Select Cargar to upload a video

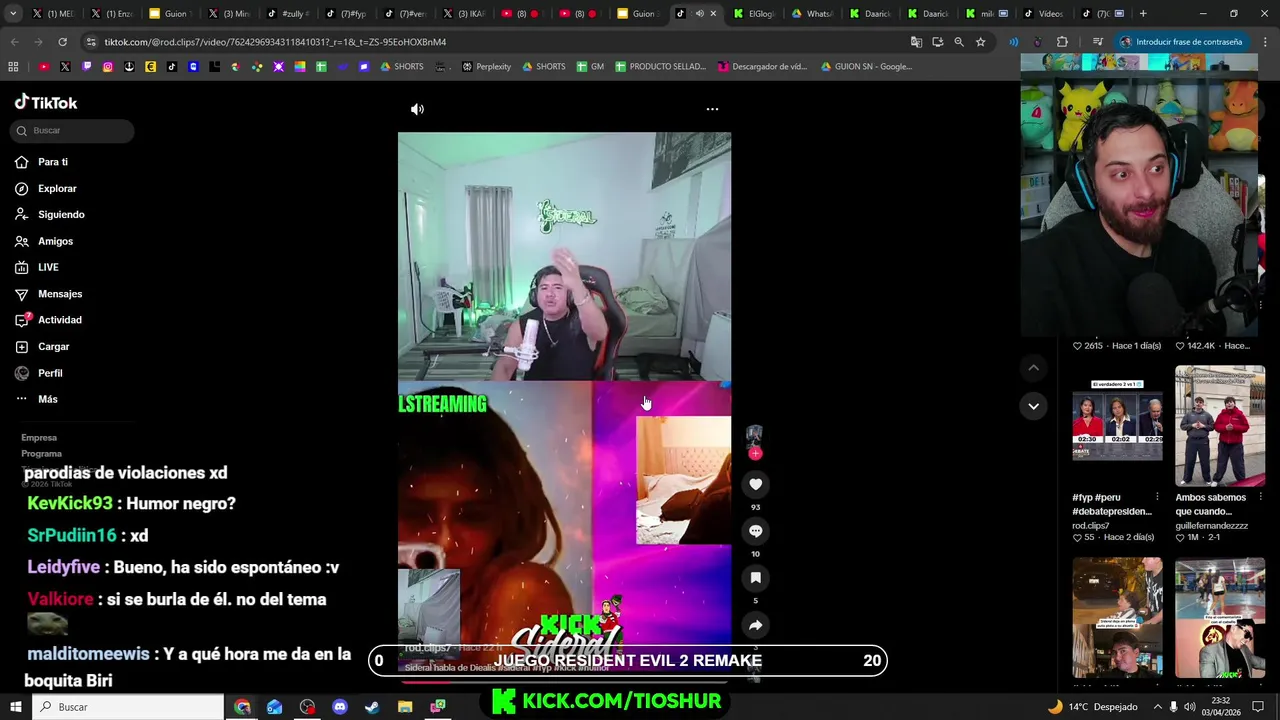53,346
